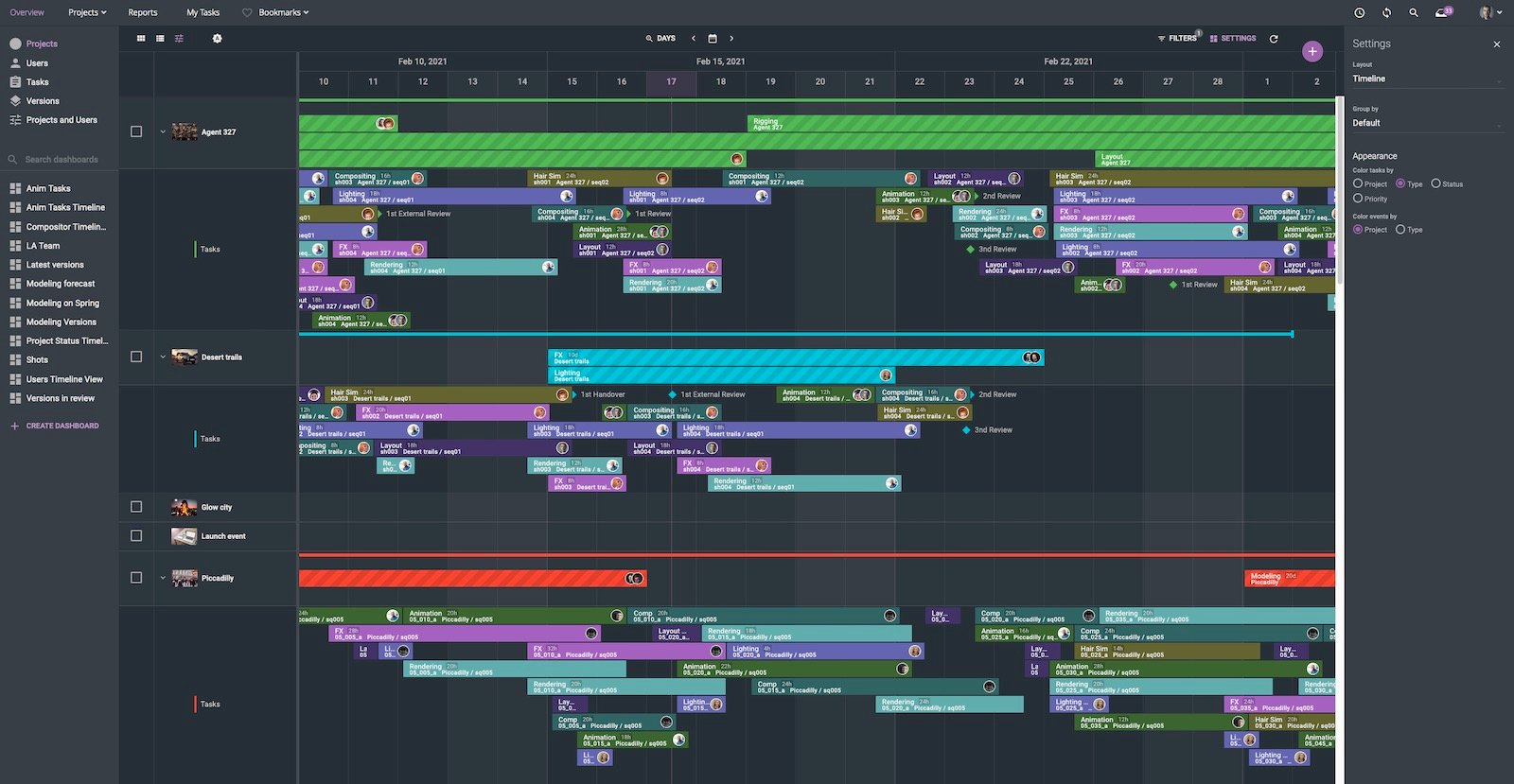The height and width of the screenshot is (784, 1514).
Task: Click the heart Bookmarks icon
Action: 247,12
